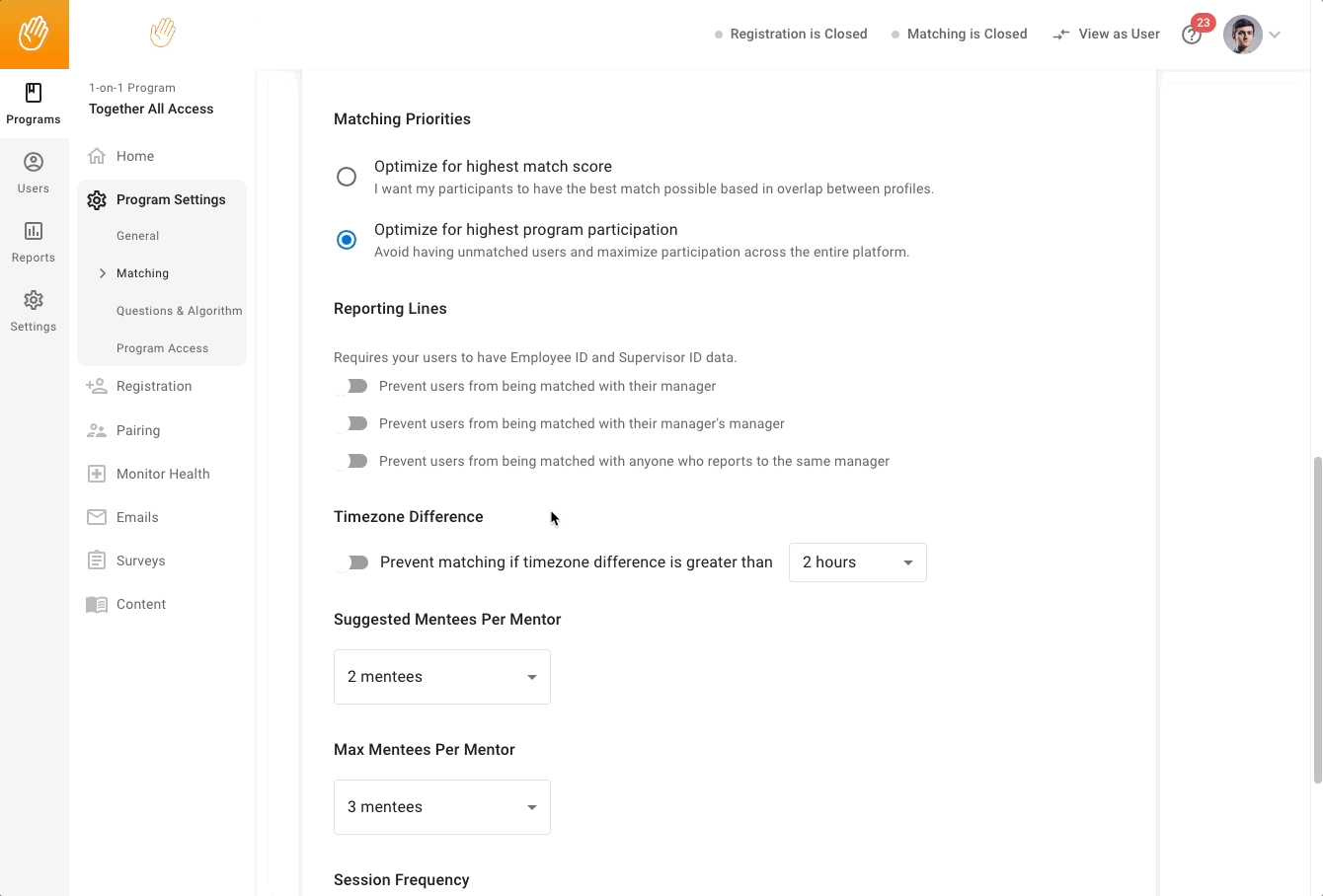Screen dimensions: 1323x896
Task: Click the help question mark with 23 notifications
Action: click(1192, 34)
